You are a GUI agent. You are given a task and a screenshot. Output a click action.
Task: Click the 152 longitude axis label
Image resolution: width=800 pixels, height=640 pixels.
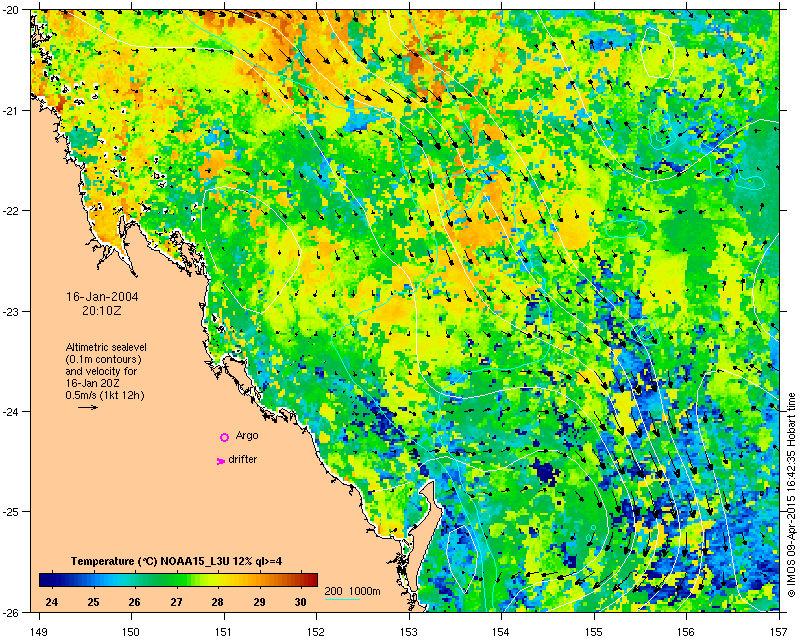316,632
